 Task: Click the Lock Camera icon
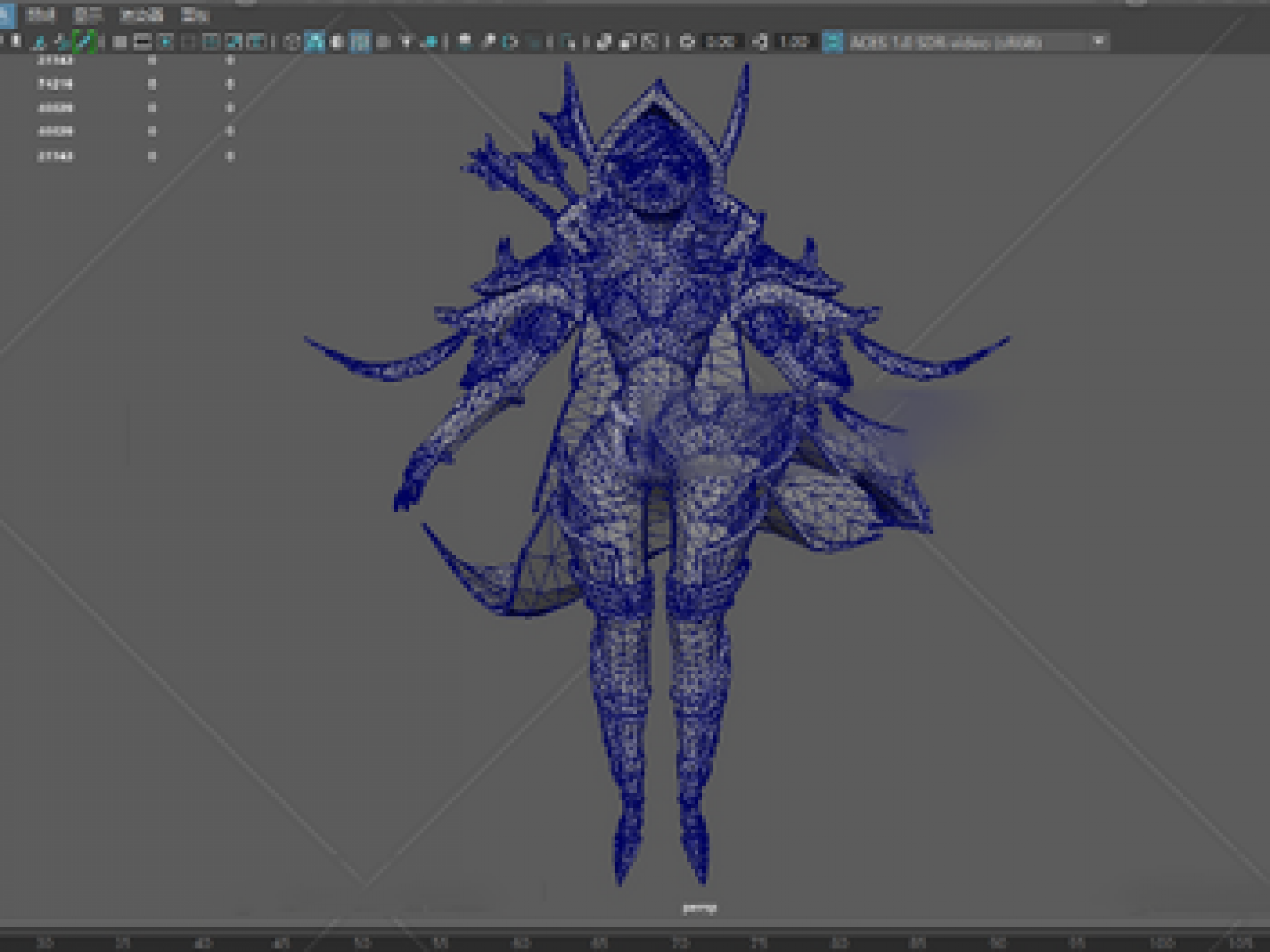pyautogui.click(x=16, y=41)
